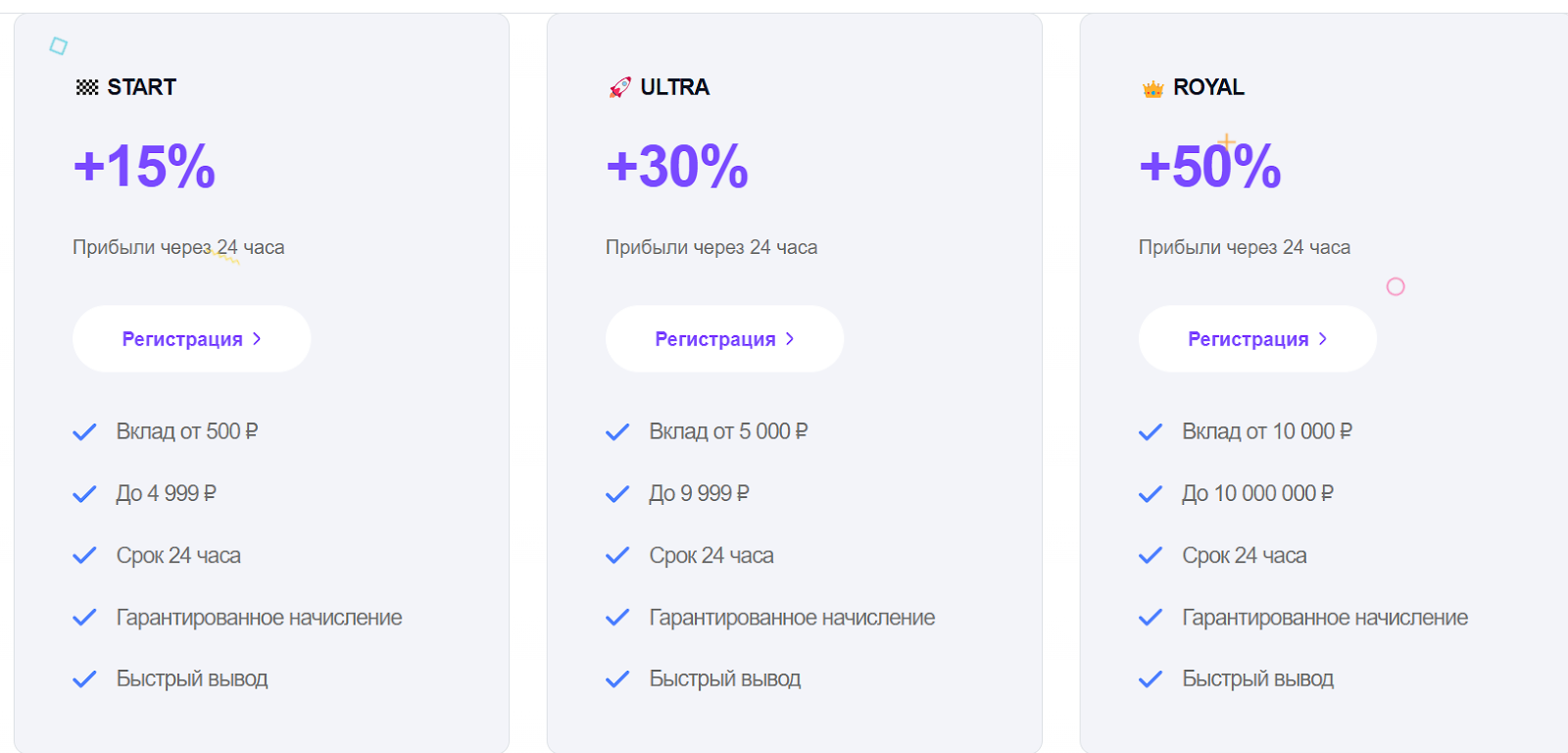Click the +15% profit figure

pos(144,166)
